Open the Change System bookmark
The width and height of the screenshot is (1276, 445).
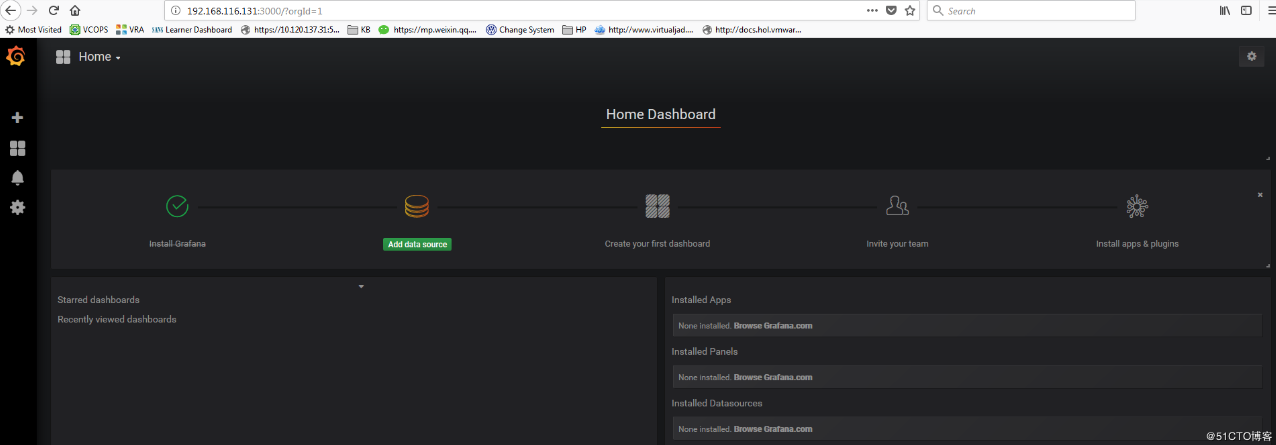pyautogui.click(x=520, y=30)
